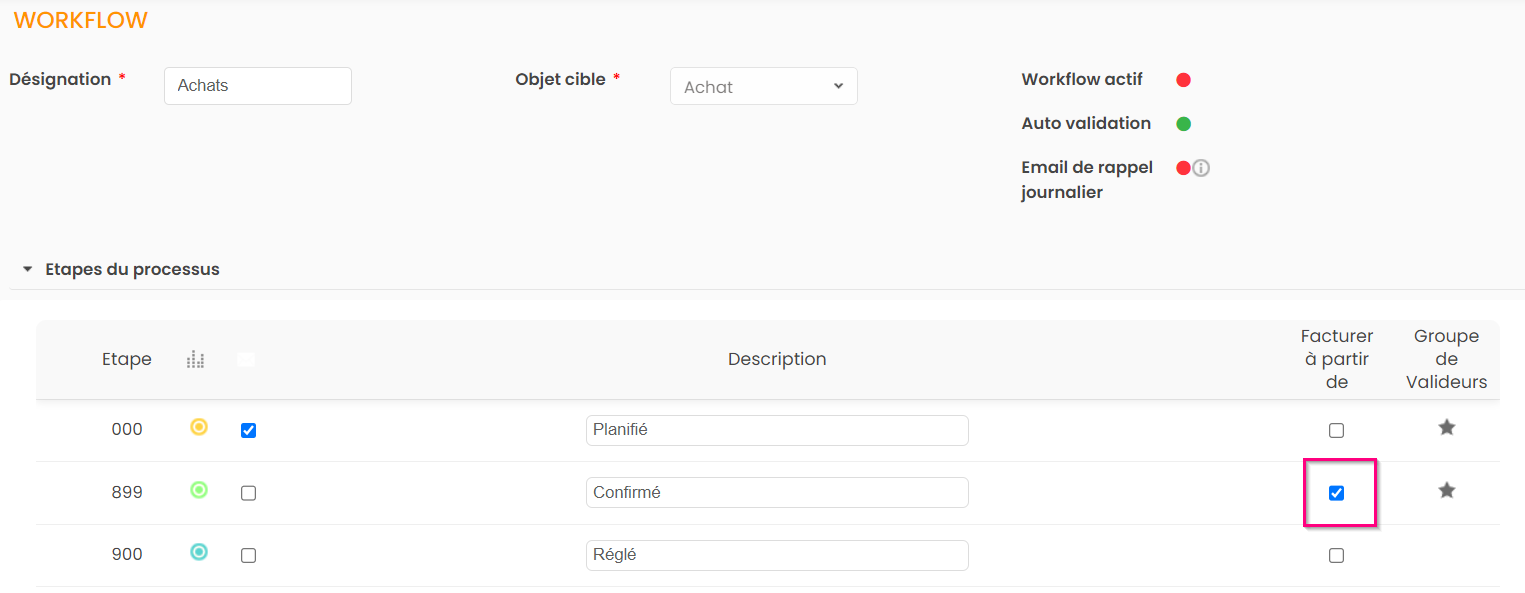Click the info icon beside Email de rappel
Screen dimensions: 1525x593
1201,168
